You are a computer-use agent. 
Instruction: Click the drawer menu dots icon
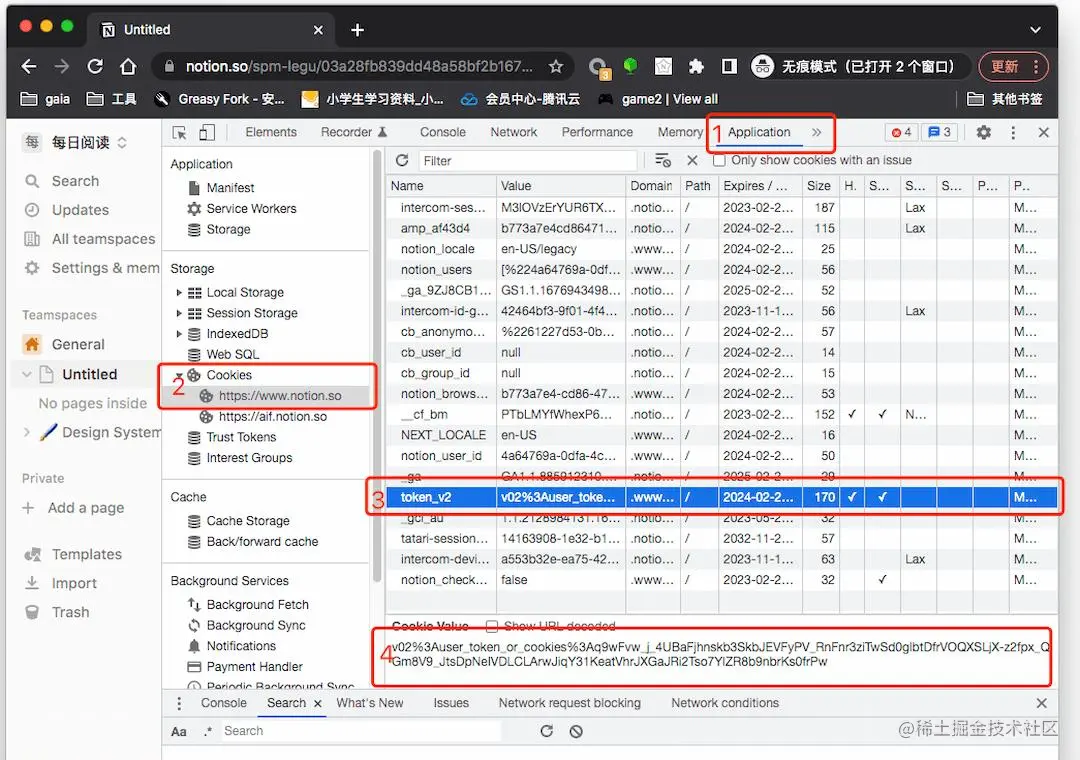(179, 703)
